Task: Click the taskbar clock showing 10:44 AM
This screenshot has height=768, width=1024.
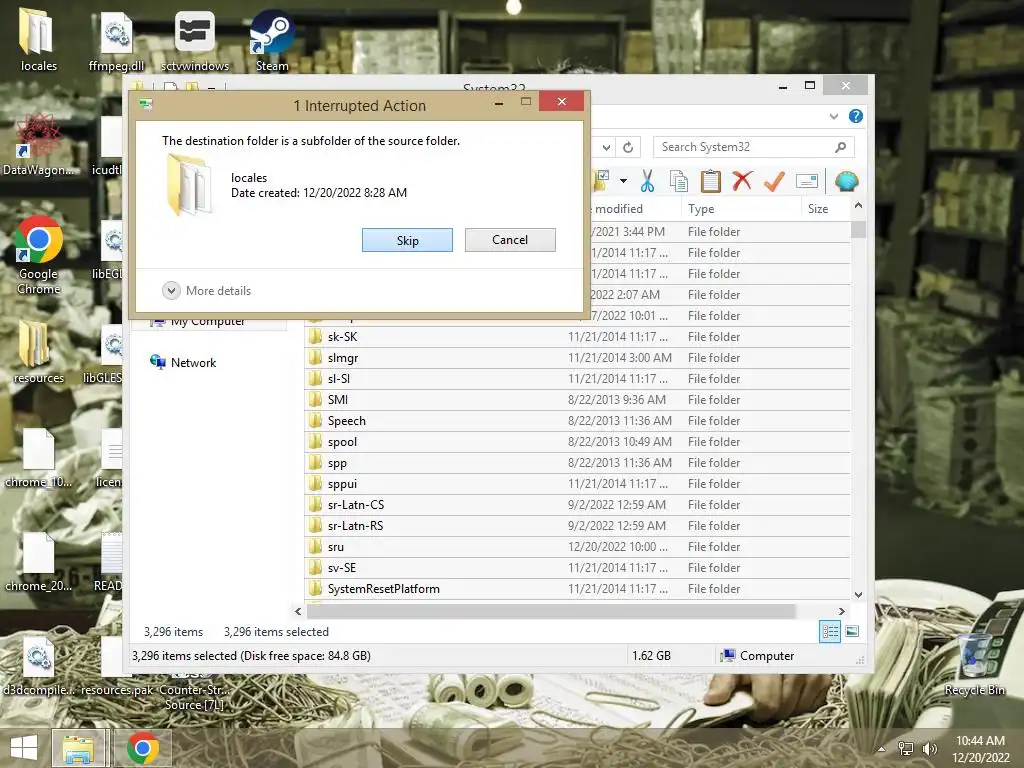Action: click(x=980, y=749)
